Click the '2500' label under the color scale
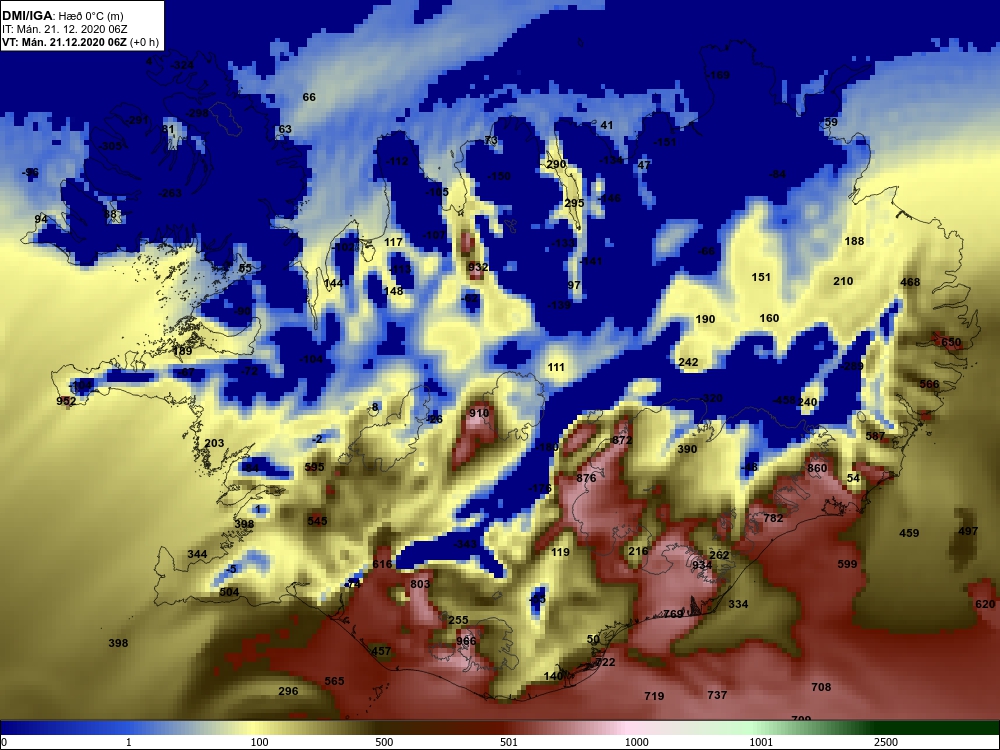 (886, 742)
